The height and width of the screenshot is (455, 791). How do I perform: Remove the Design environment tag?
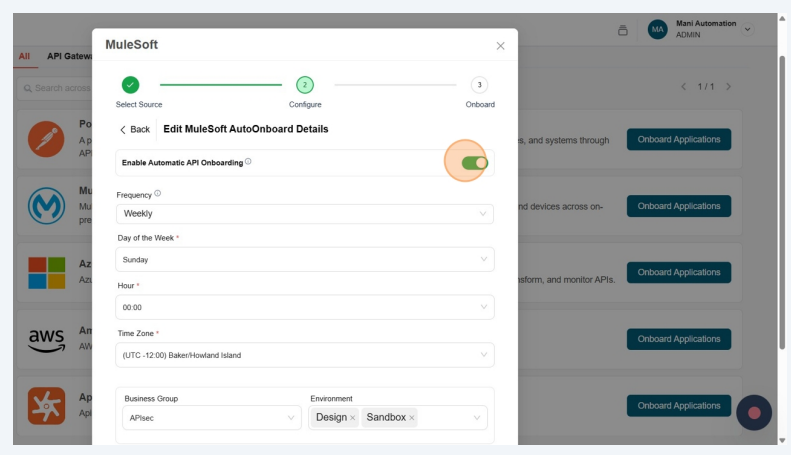tap(353, 418)
